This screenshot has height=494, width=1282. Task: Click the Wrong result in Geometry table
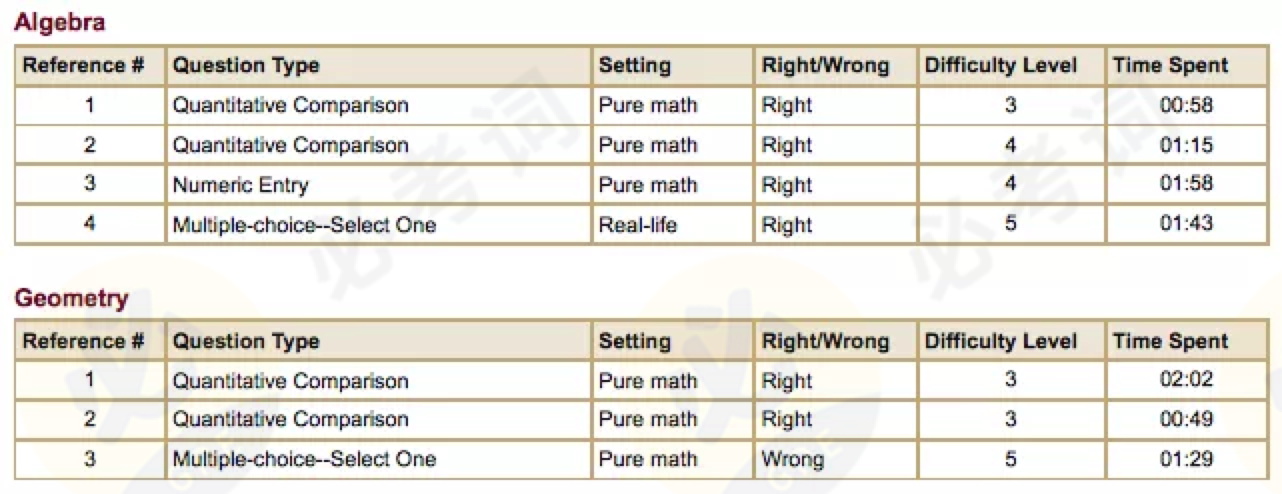tap(836, 460)
